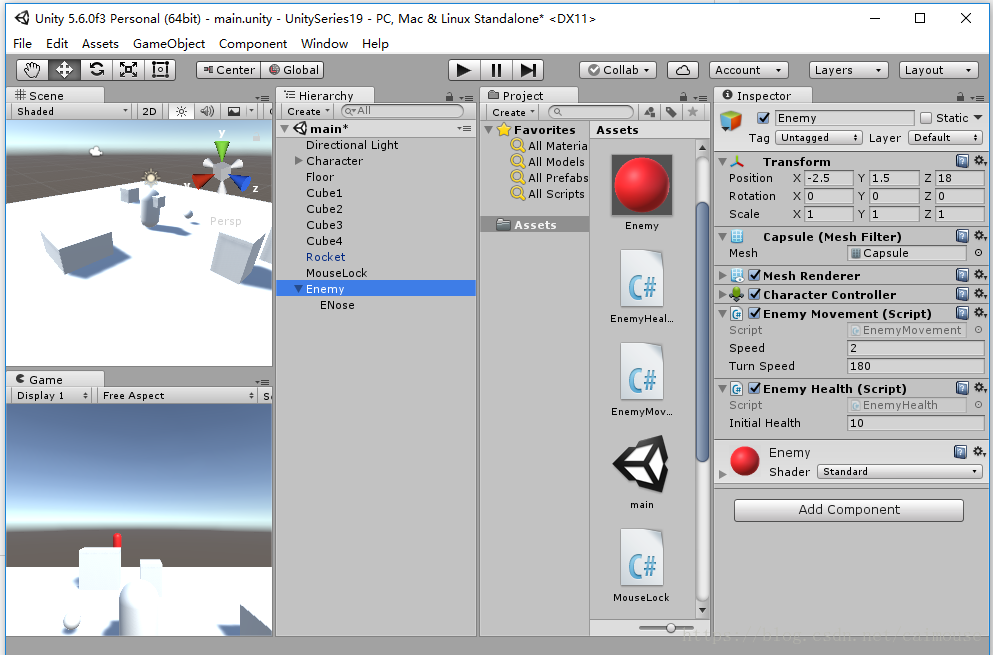Pause the game preview

(496, 70)
